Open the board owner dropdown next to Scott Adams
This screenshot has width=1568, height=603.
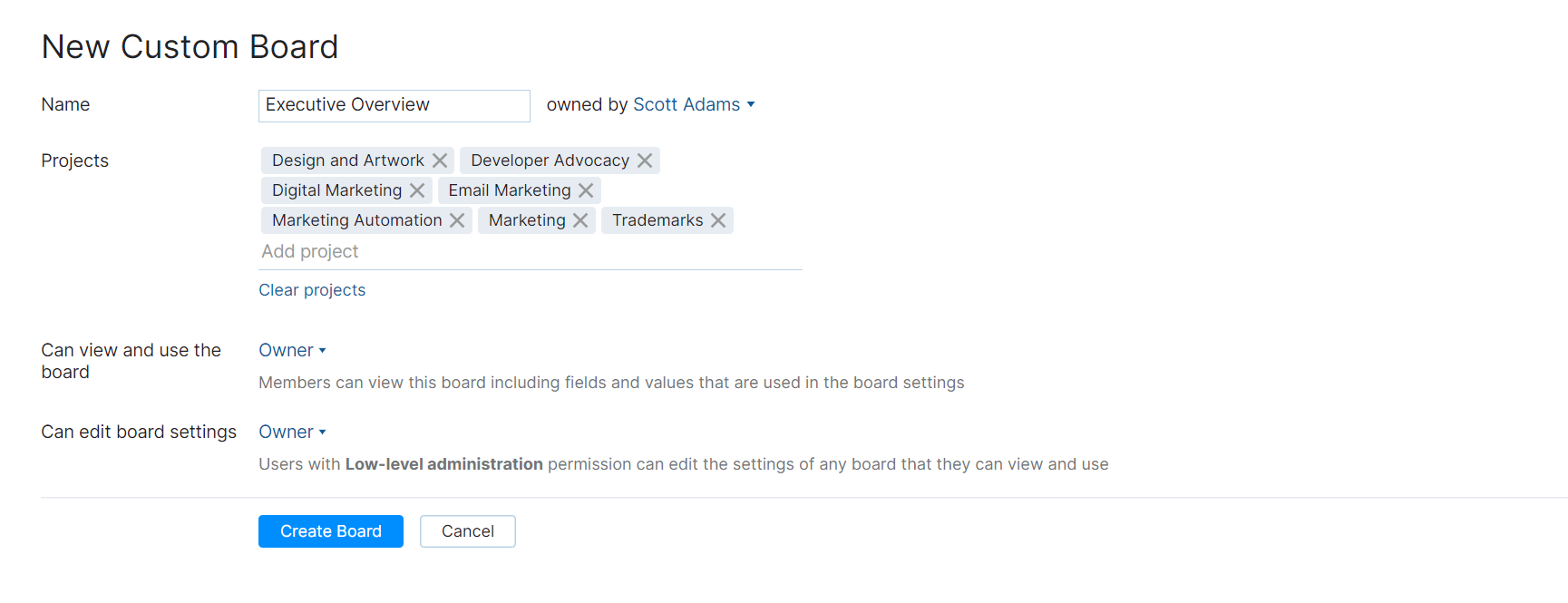752,104
